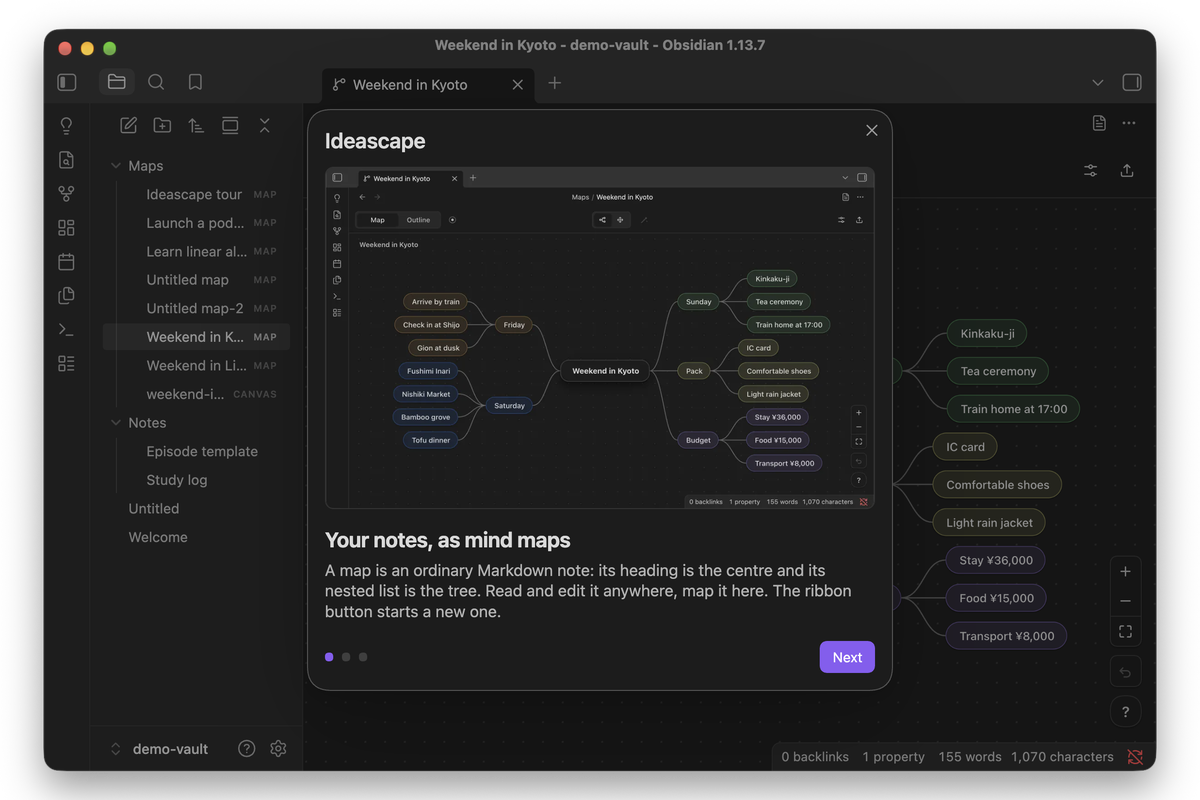The image size is (1200, 800).
Task: Open Markdown document view icon
Action: pyautogui.click(x=1099, y=123)
